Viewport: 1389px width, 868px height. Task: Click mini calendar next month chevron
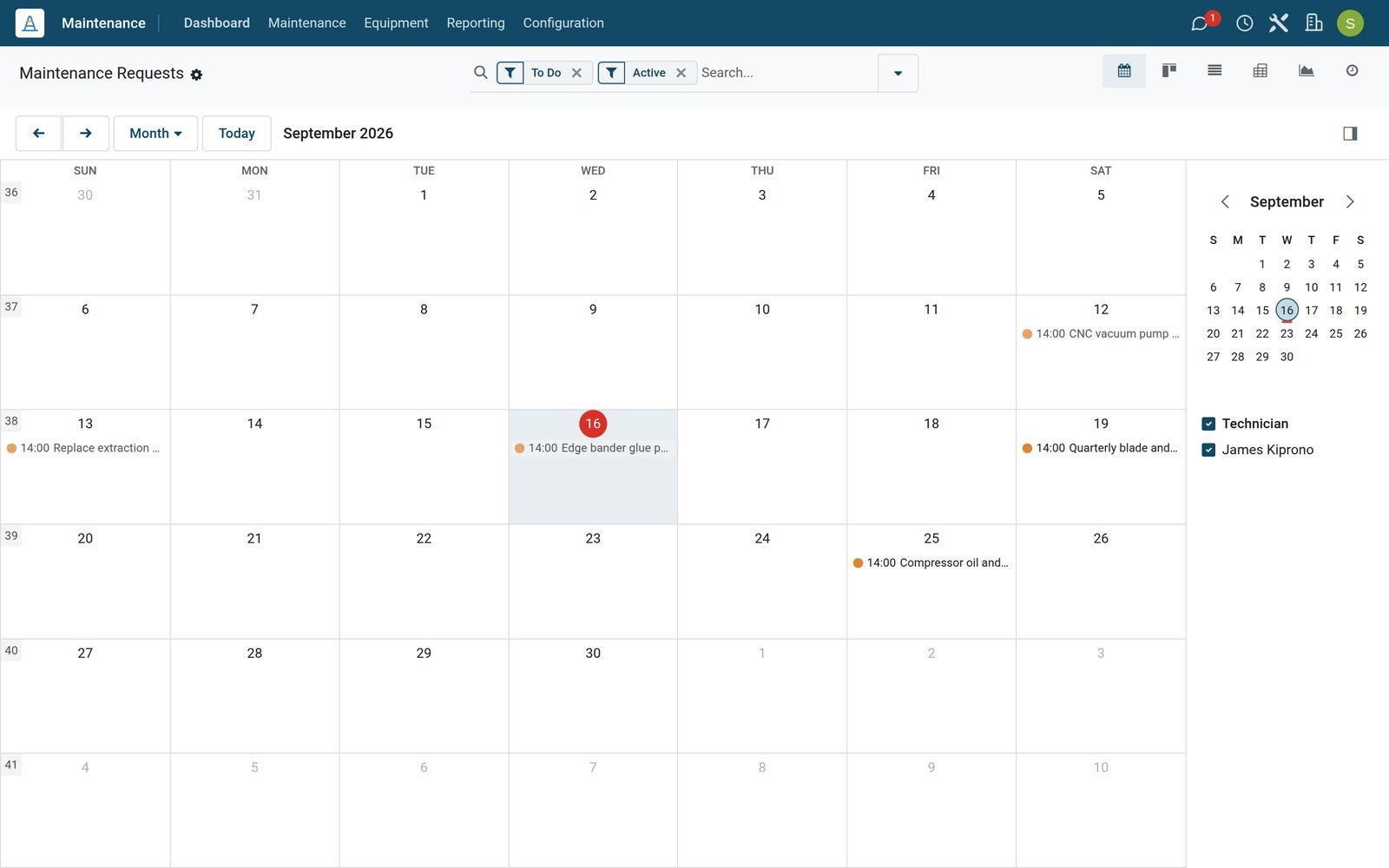1350,202
